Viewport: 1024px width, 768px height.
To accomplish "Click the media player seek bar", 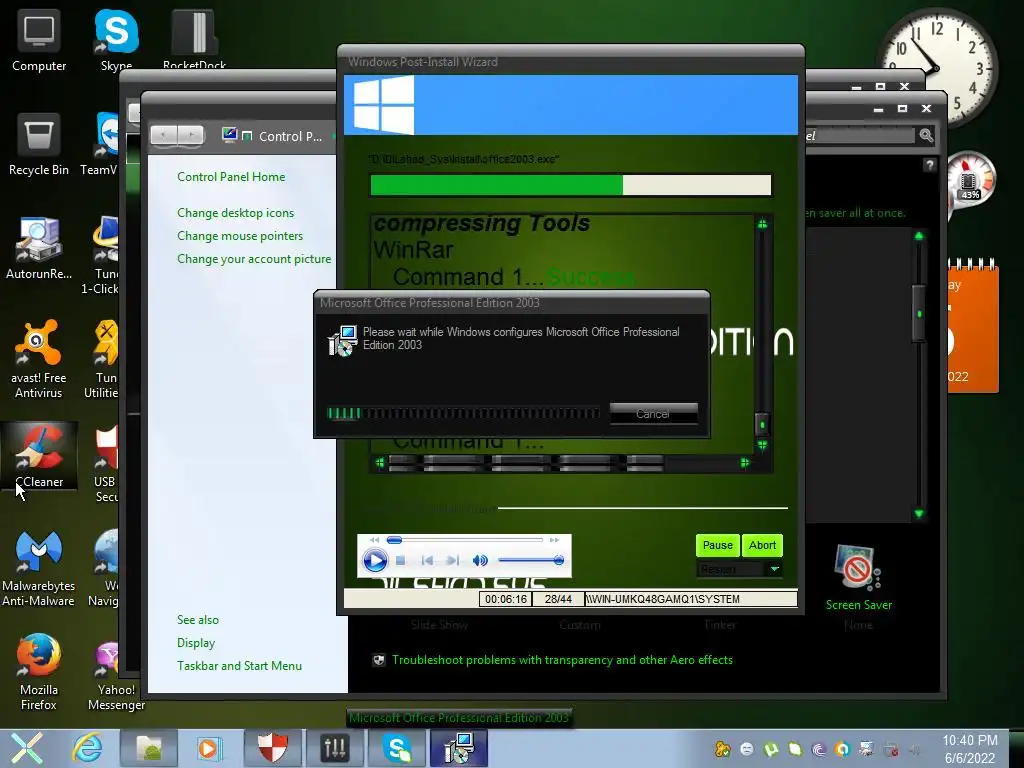I will coord(465,540).
